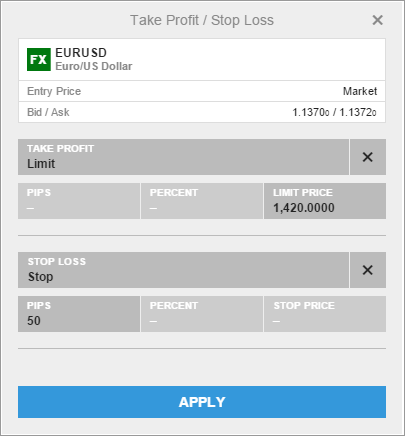Viewport: 405px width, 436px height.
Task: Click the green FX instrument icon
Action: pyautogui.click(x=39, y=59)
